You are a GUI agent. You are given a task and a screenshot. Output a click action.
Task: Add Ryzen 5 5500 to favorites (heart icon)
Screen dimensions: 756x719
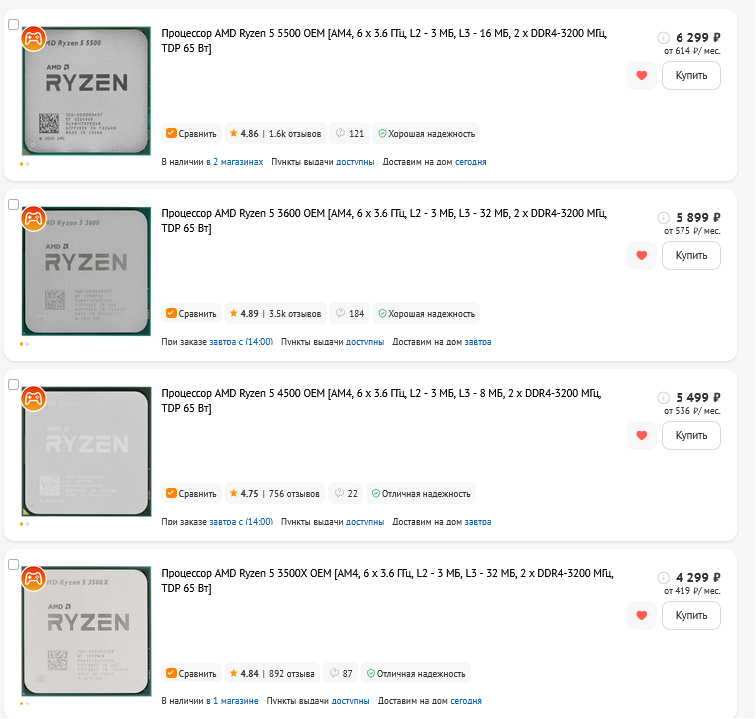pos(642,76)
